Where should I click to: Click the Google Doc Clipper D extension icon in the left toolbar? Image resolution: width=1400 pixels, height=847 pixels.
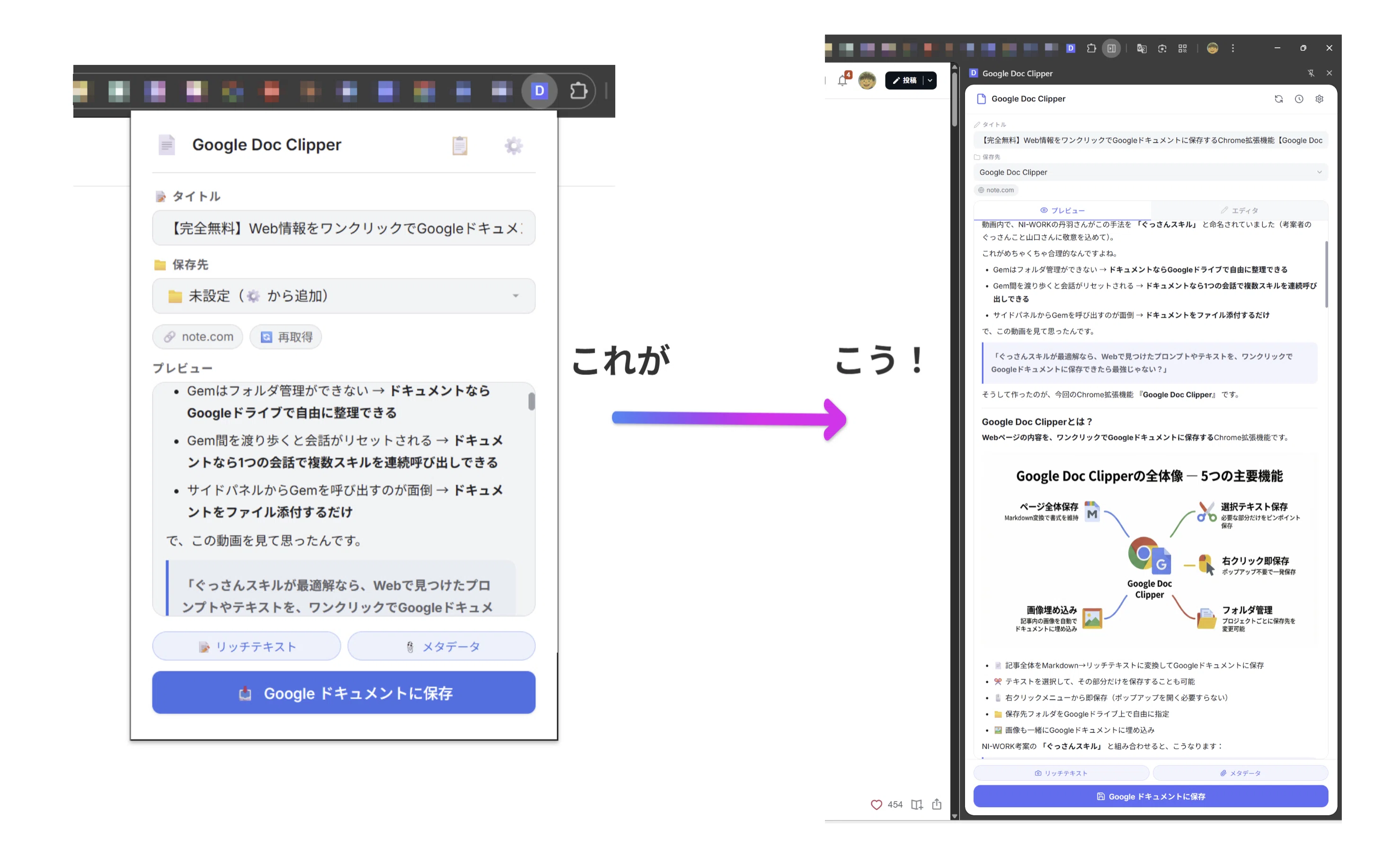tap(539, 90)
